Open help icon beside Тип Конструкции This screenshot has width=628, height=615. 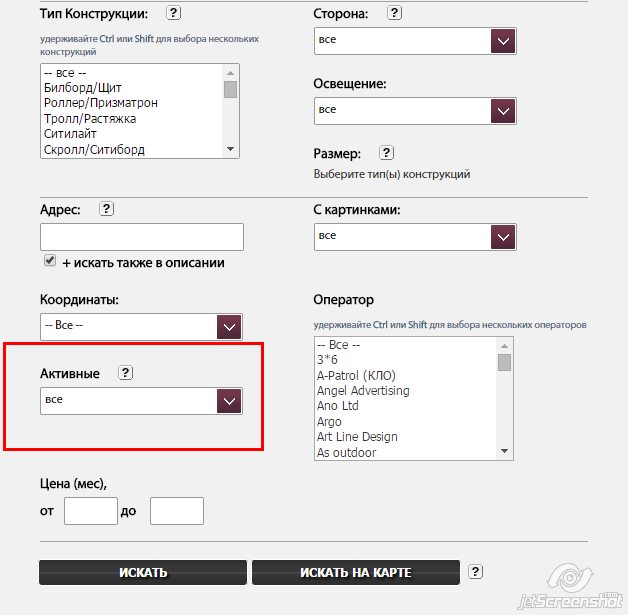pos(173,13)
